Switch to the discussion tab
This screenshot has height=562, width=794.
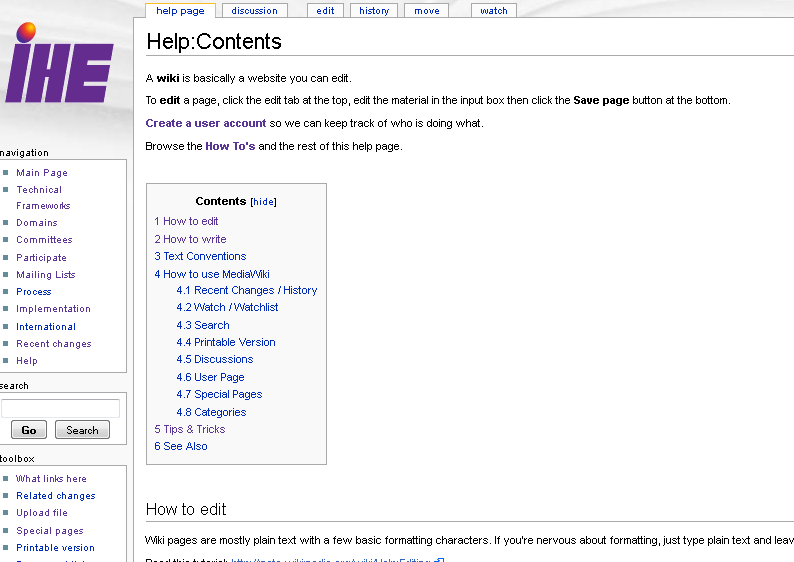254,11
